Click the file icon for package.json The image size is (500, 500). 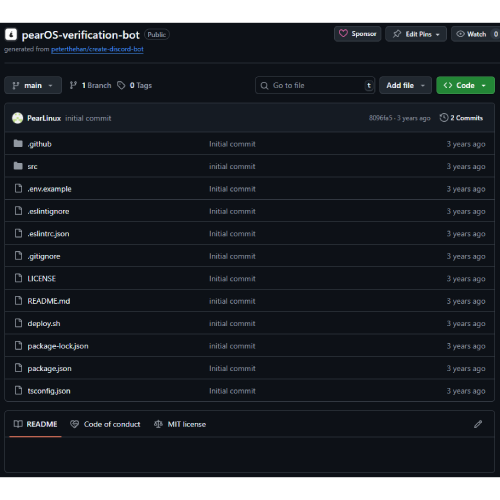click(19, 368)
